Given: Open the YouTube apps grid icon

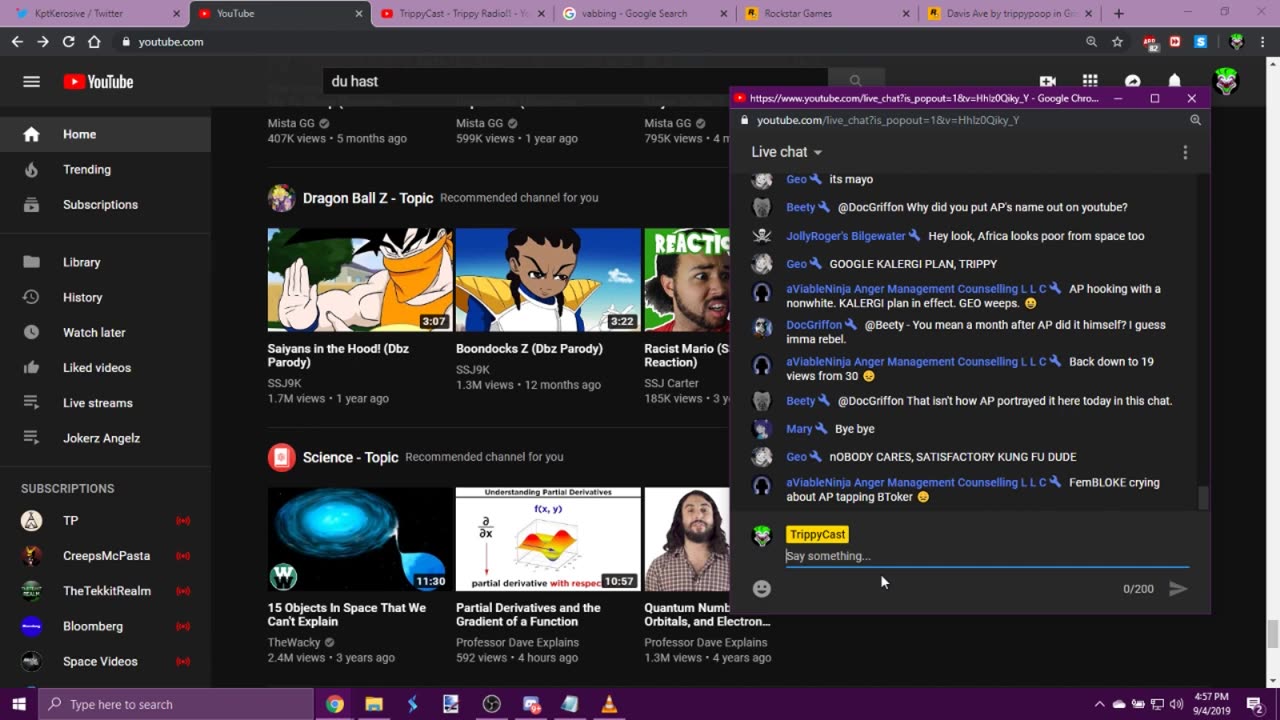Looking at the screenshot, I should [1090, 82].
